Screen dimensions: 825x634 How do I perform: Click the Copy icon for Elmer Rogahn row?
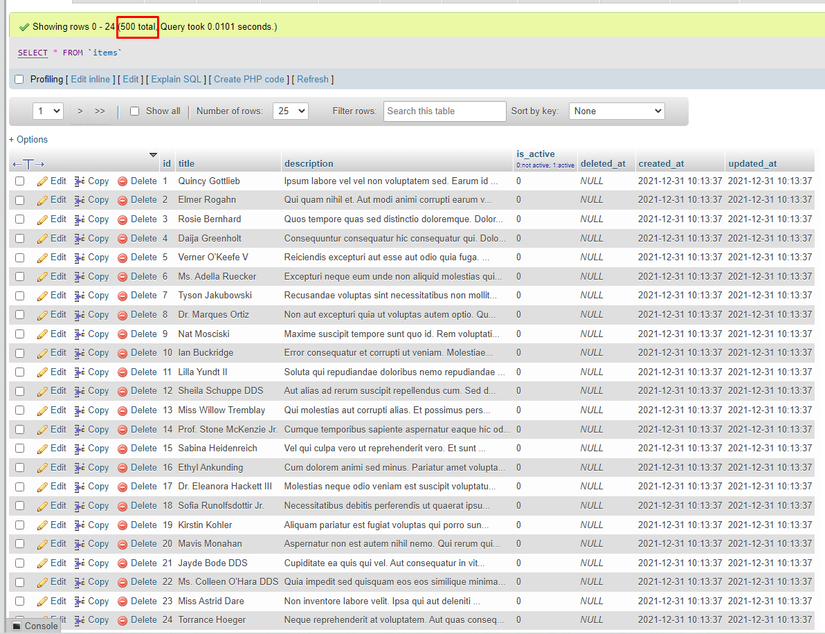(79, 200)
